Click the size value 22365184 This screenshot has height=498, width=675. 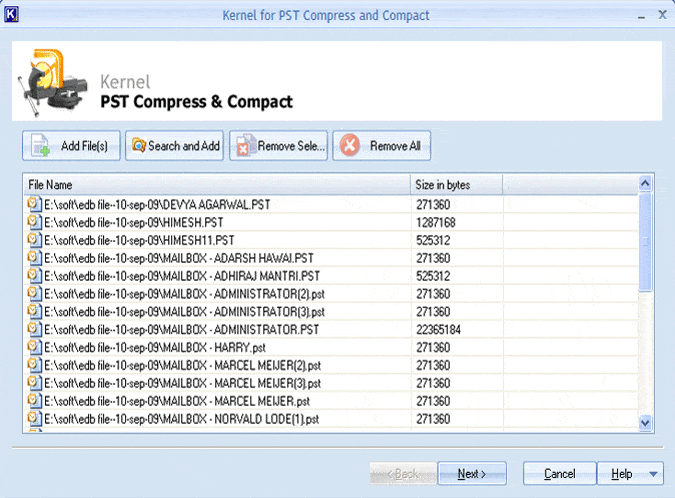coord(438,330)
